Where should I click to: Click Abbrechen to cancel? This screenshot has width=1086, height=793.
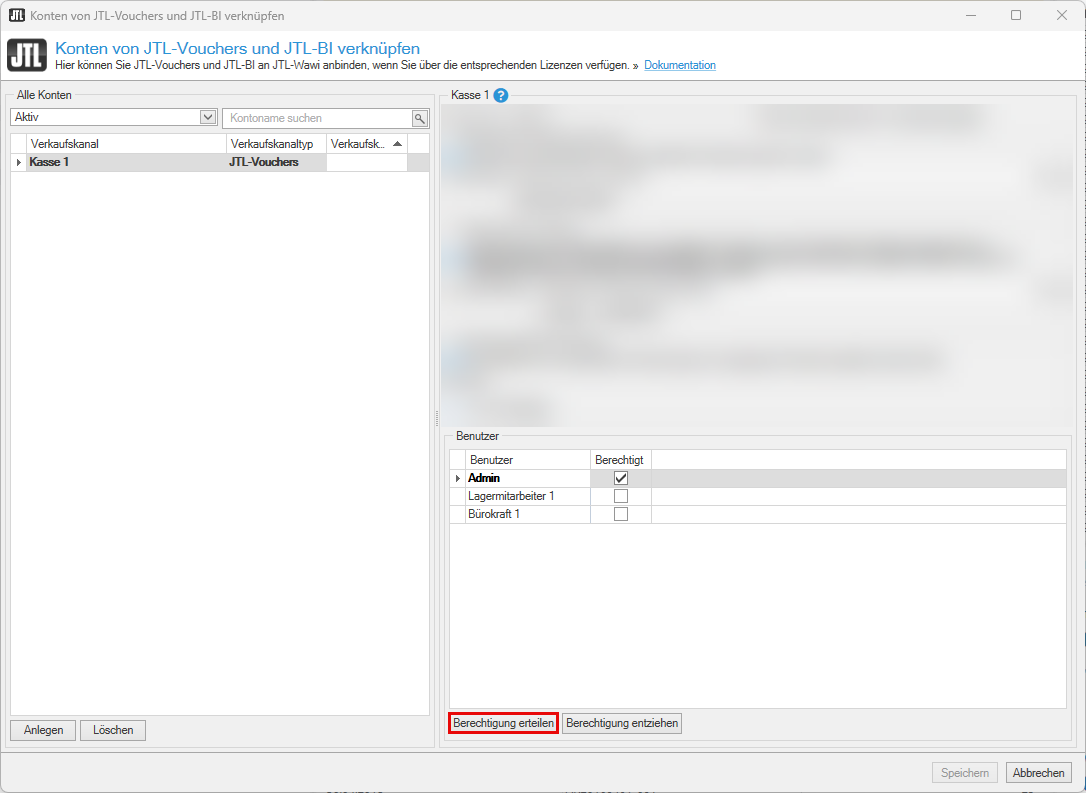[x=1038, y=773]
